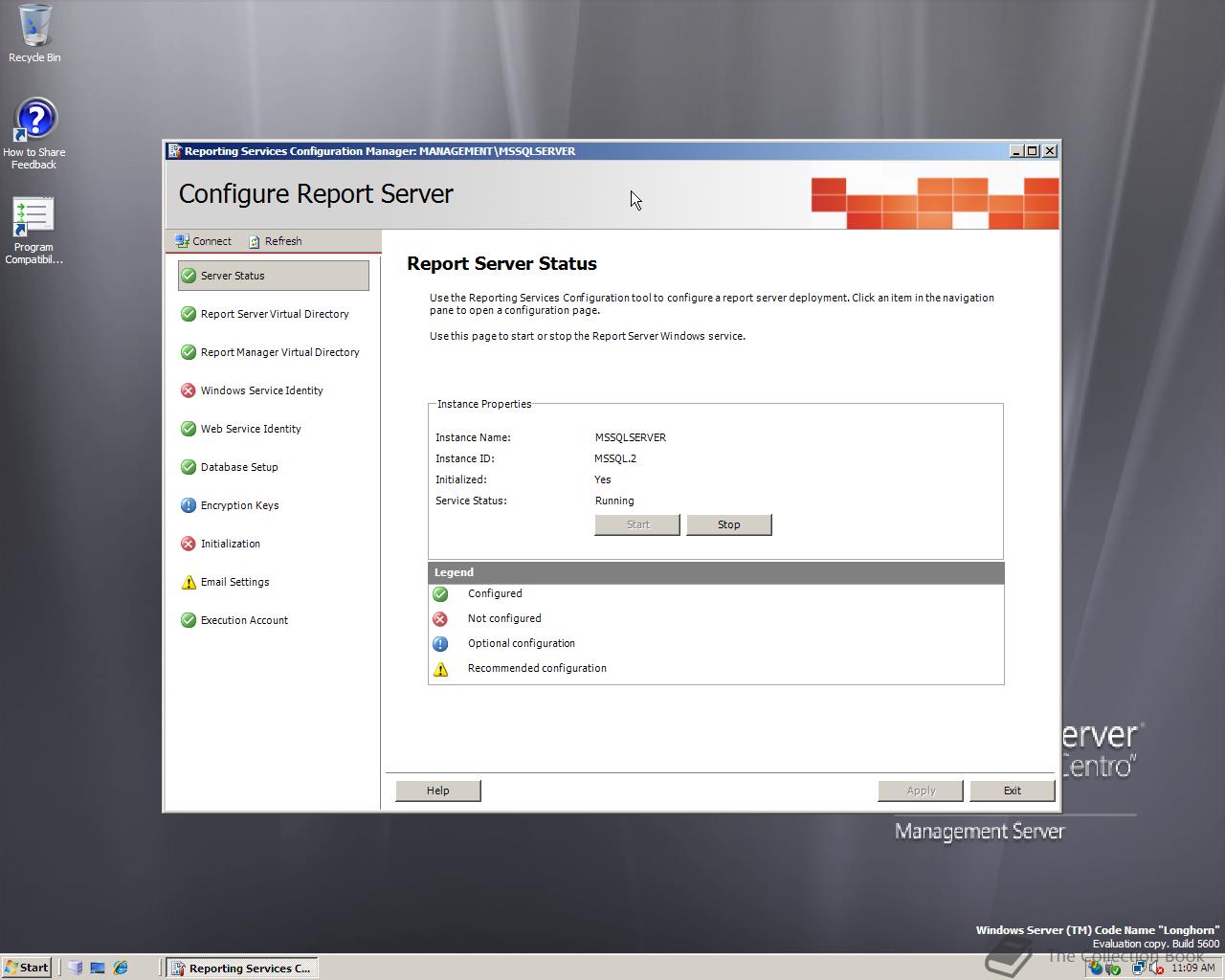The image size is (1225, 980).
Task: Click the title bar application icon
Action: point(174,151)
